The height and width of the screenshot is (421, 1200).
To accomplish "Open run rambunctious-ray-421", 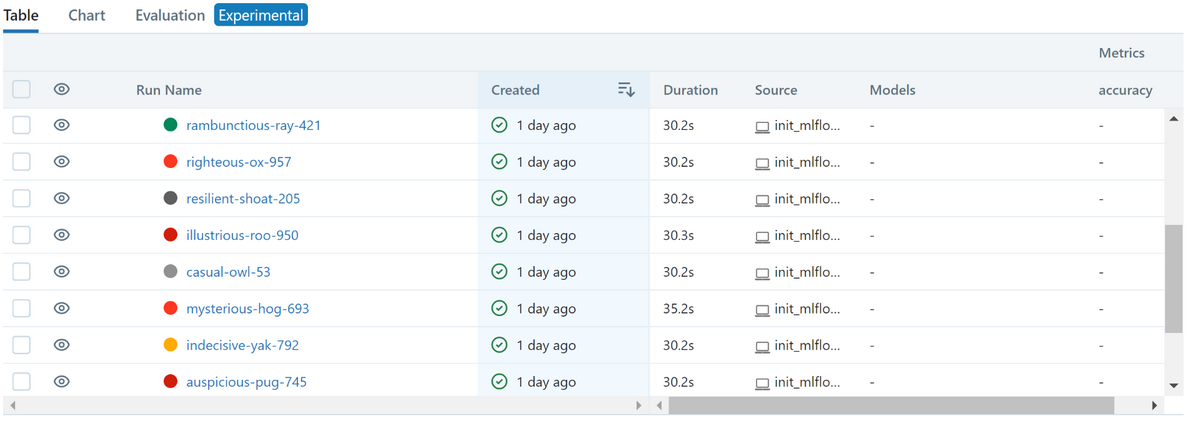I will [253, 125].
